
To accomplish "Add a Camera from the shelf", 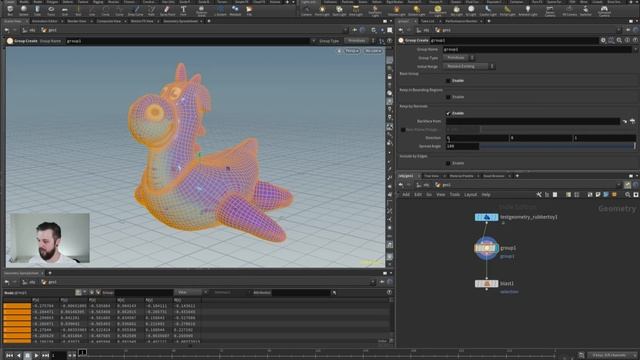I will pos(306,11).
